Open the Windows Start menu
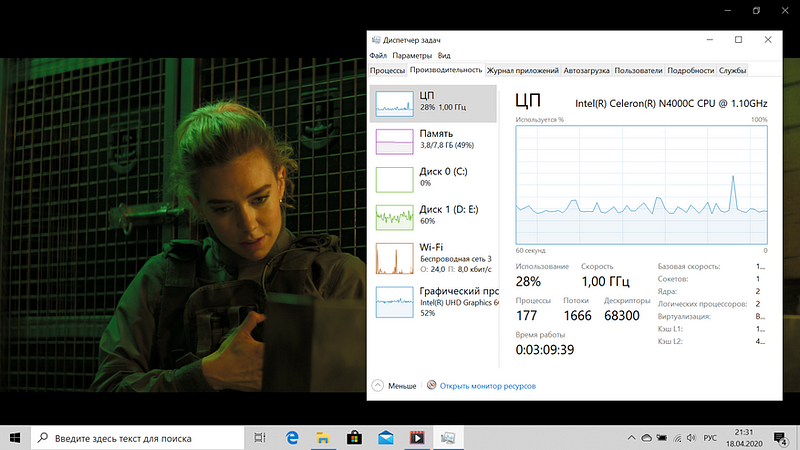800x450 pixels. (x=15, y=438)
